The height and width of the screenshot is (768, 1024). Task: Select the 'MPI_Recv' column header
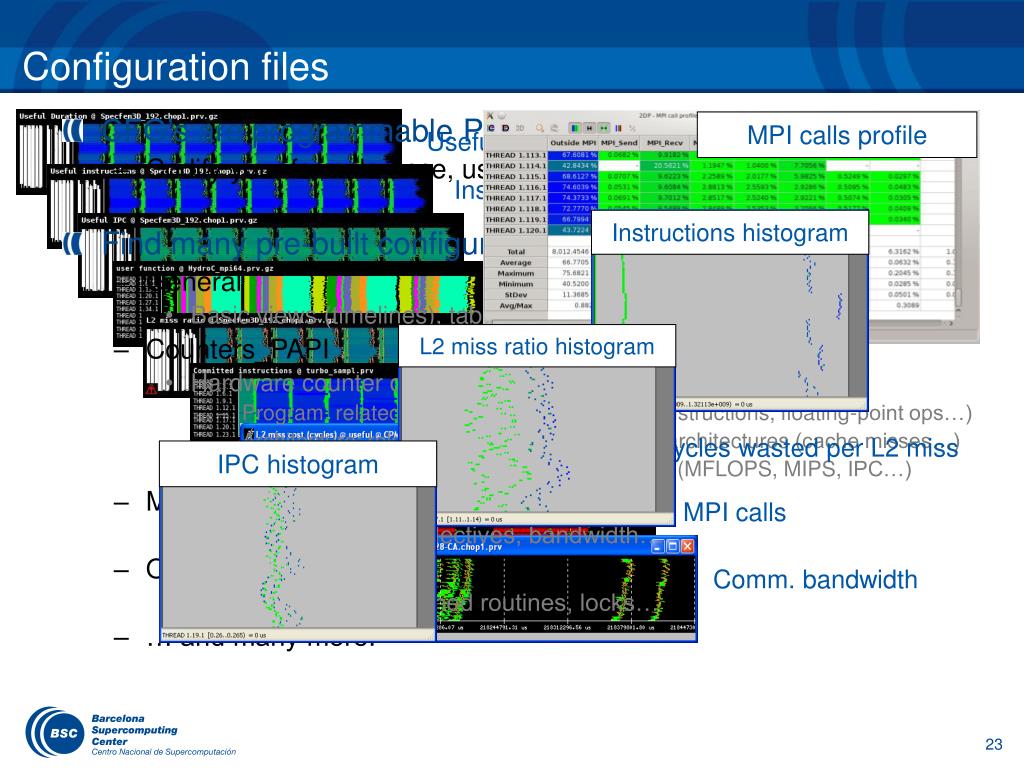tap(665, 142)
